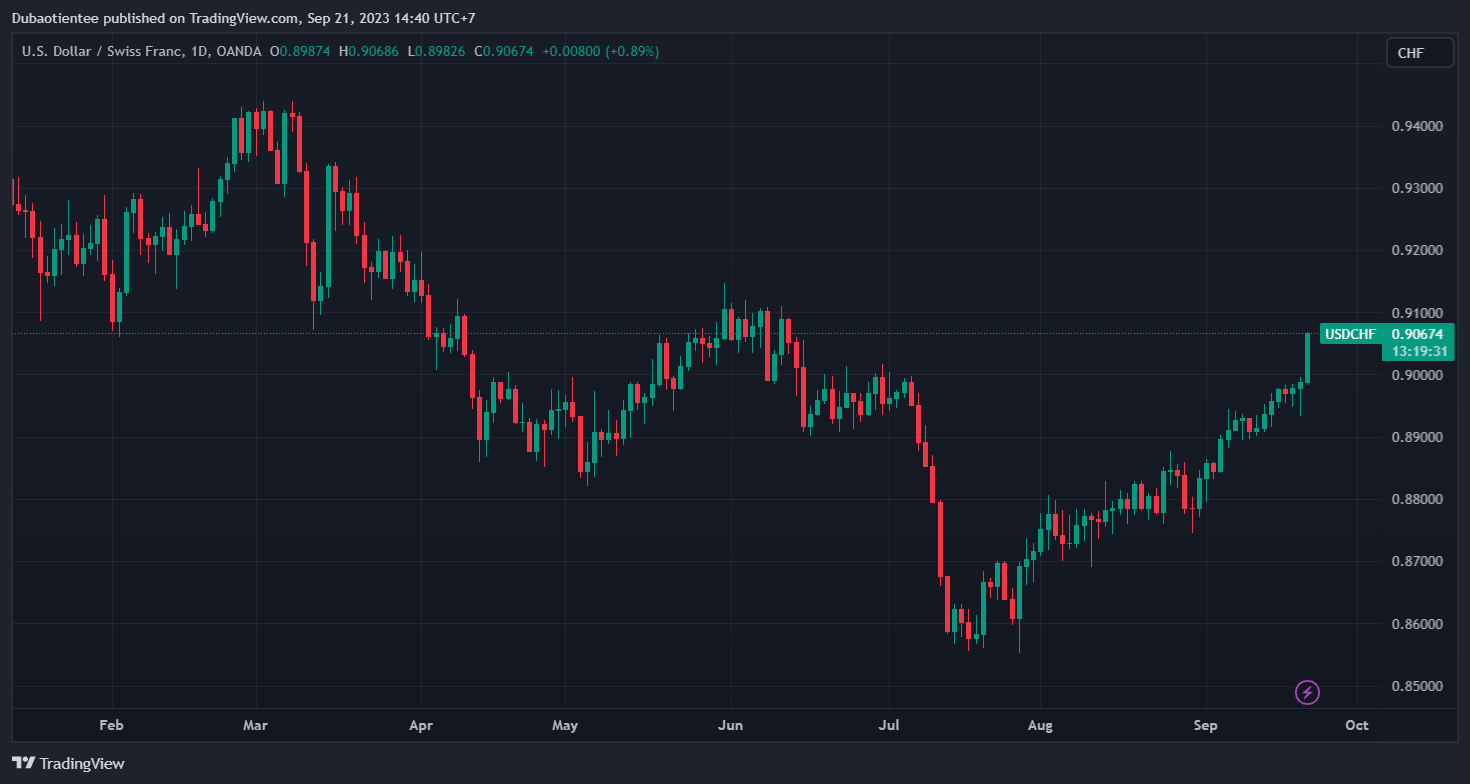Click the Oct label on the time axis

coord(1357,725)
